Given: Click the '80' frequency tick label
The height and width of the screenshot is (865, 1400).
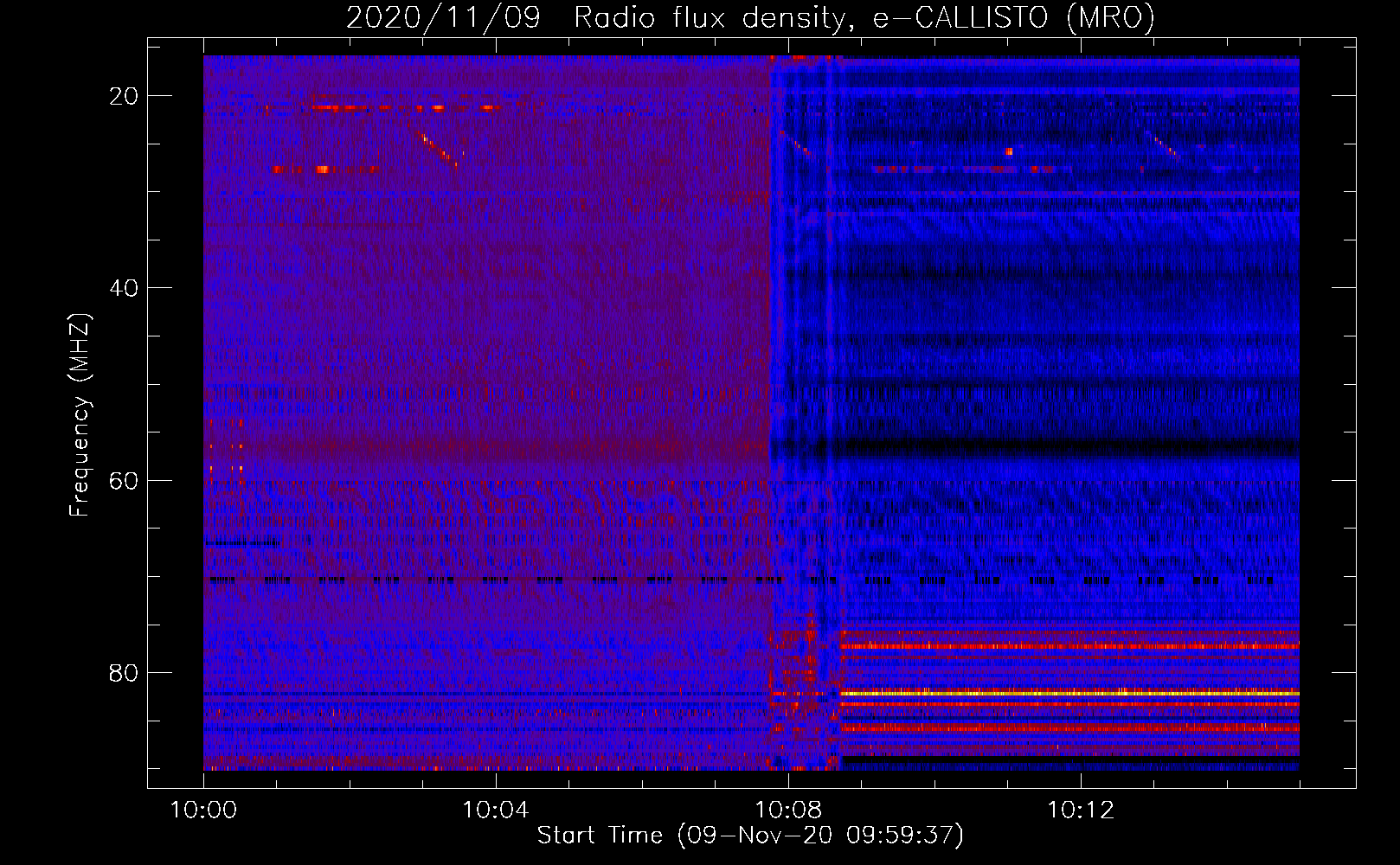Looking at the screenshot, I should (x=125, y=672).
